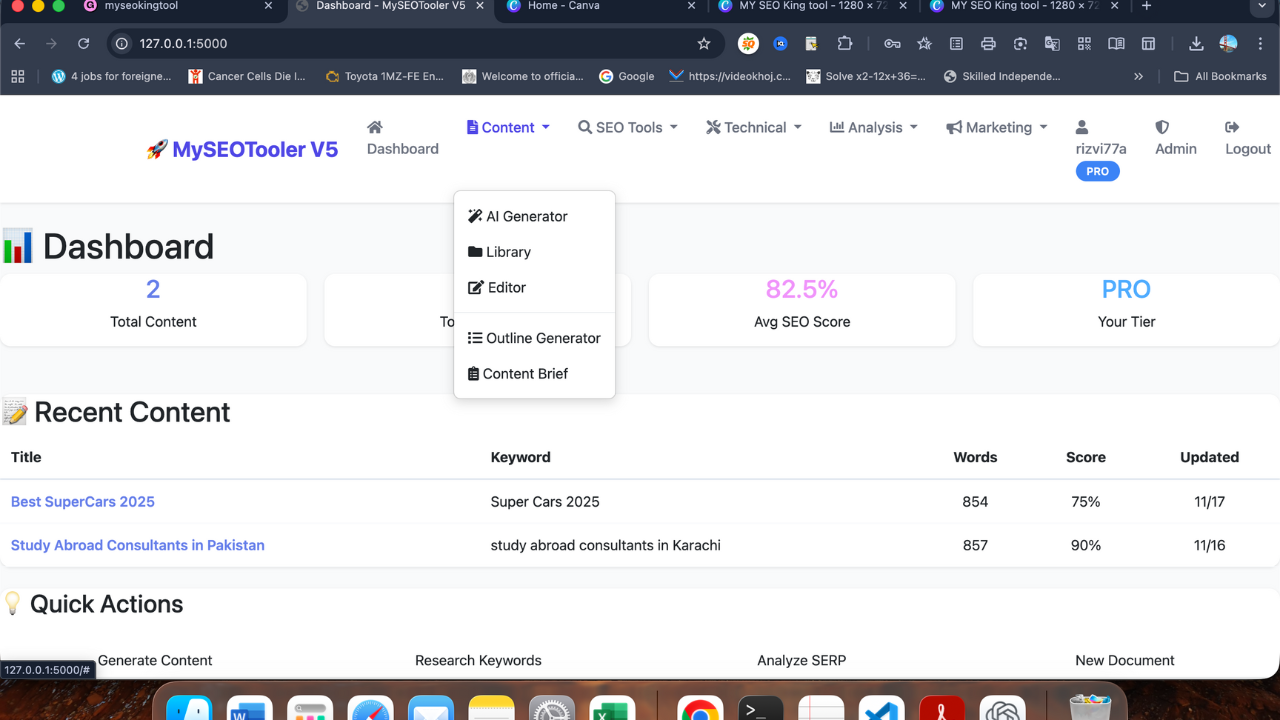The width and height of the screenshot is (1280, 720).
Task: Expand the Marketing menu
Action: coord(996,127)
